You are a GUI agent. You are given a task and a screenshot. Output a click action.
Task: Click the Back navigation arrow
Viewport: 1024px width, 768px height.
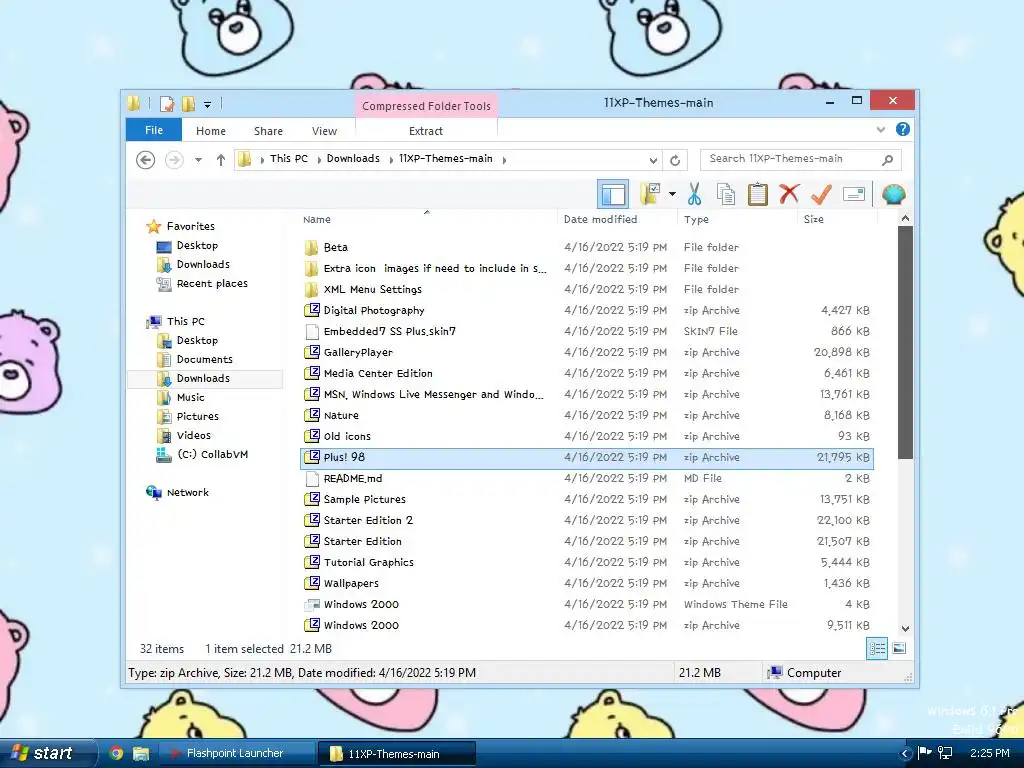pos(146,159)
